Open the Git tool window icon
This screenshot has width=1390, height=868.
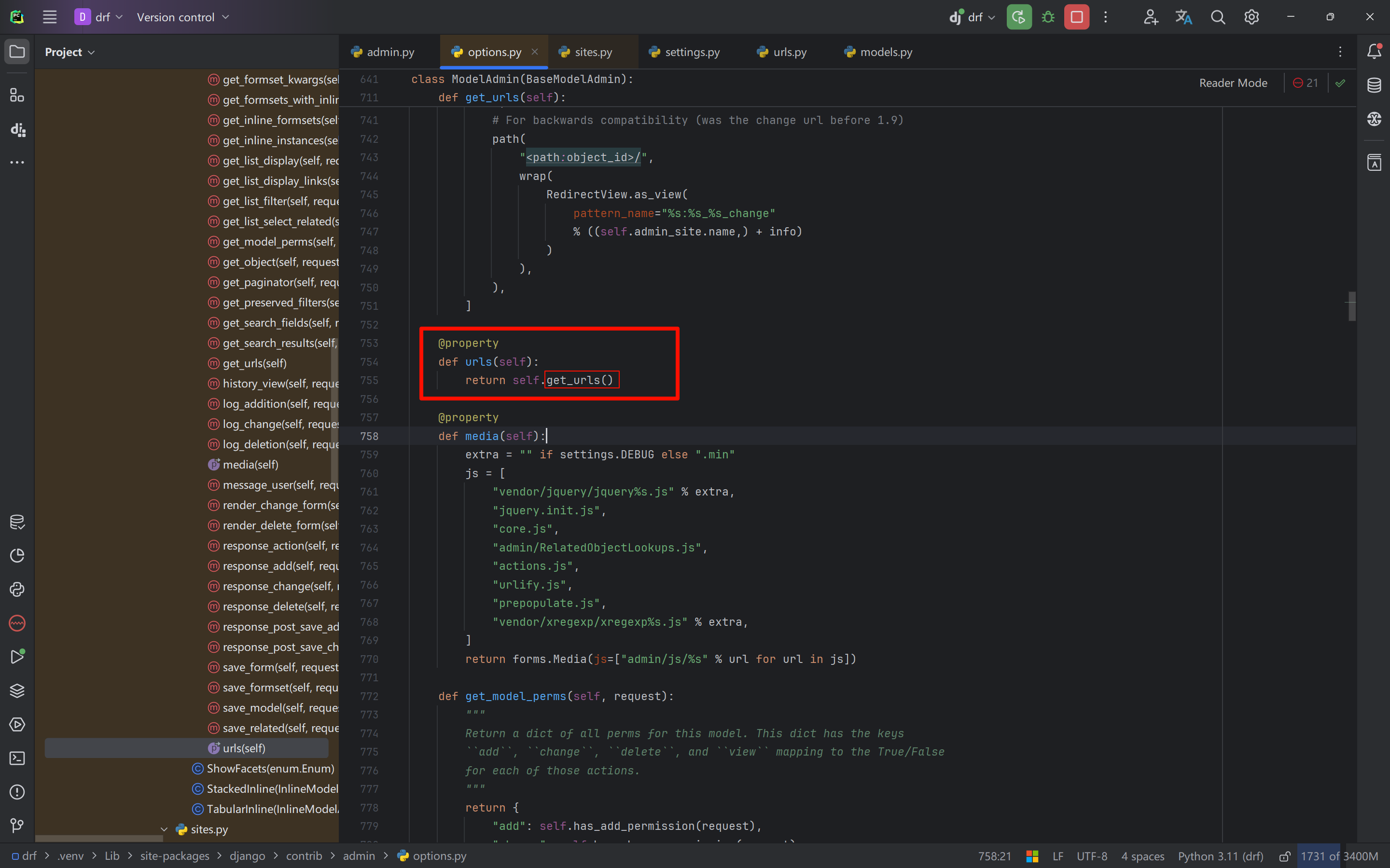click(17, 826)
